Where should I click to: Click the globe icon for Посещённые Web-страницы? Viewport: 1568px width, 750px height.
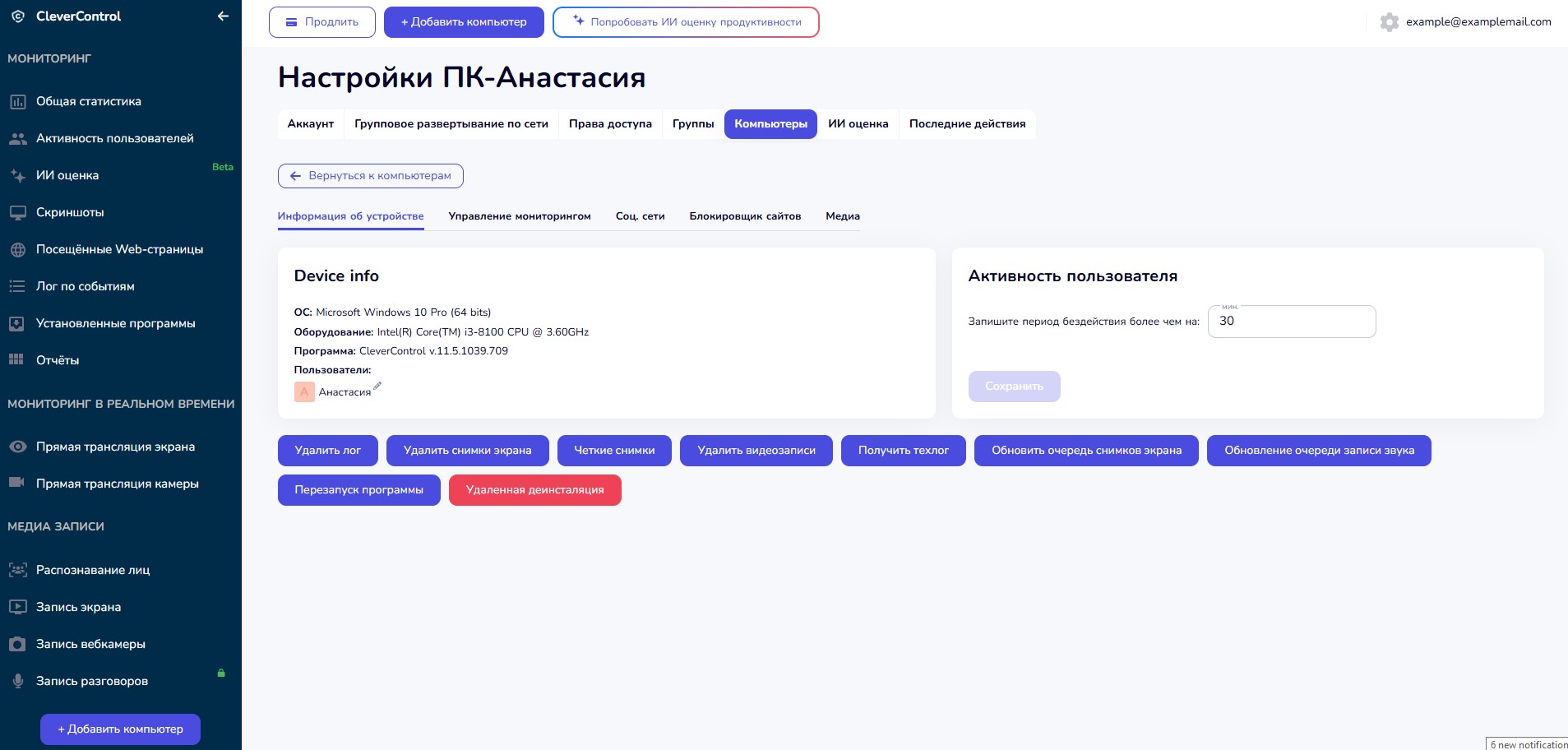17,250
